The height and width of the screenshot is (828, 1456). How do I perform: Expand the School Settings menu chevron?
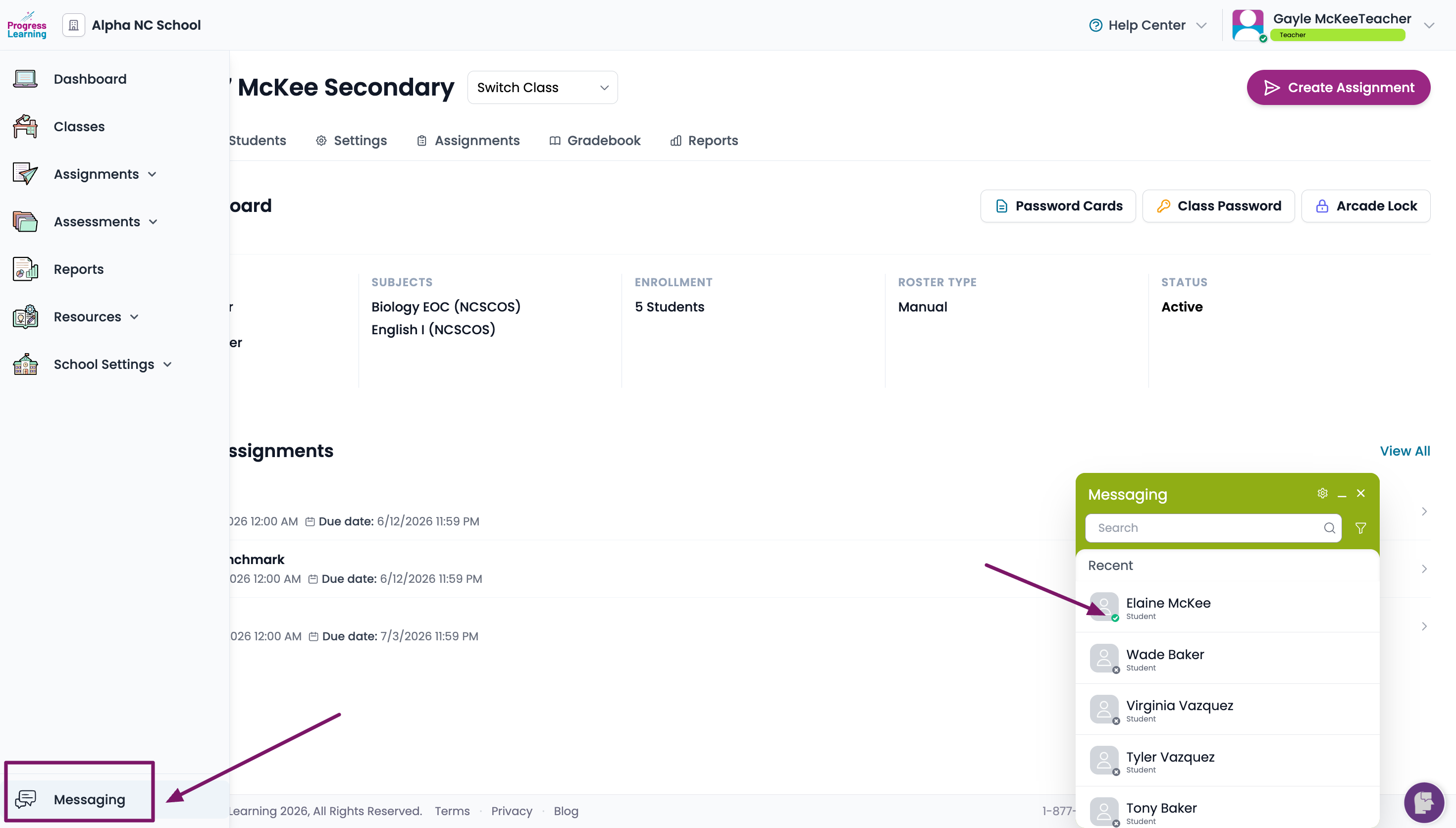click(x=167, y=364)
